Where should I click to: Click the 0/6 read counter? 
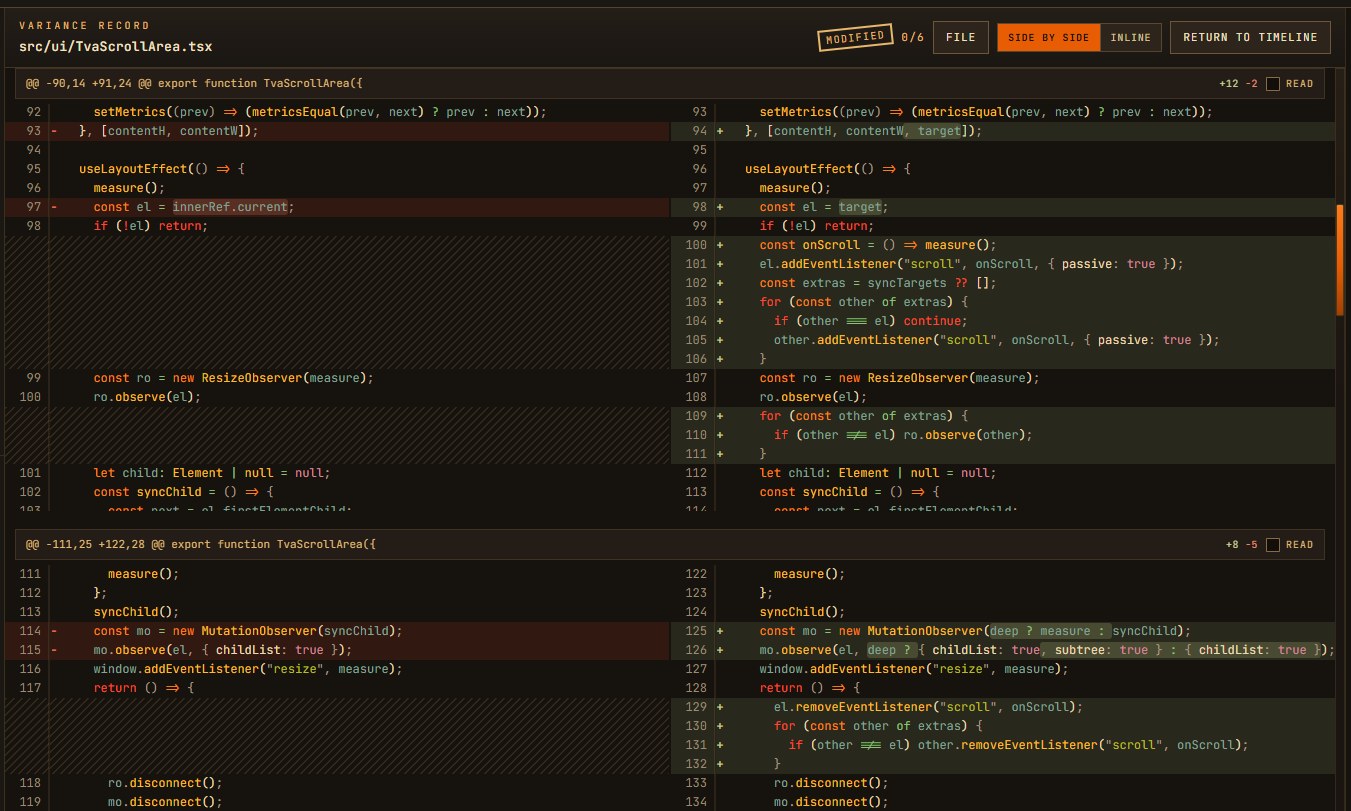(x=912, y=37)
